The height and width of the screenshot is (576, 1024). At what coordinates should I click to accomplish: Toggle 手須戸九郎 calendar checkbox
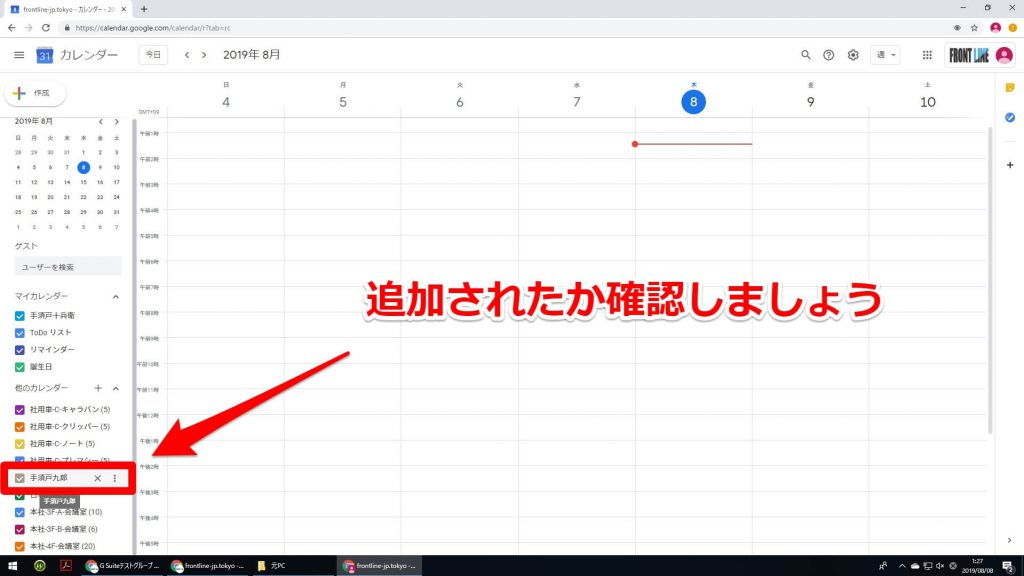pos(20,478)
